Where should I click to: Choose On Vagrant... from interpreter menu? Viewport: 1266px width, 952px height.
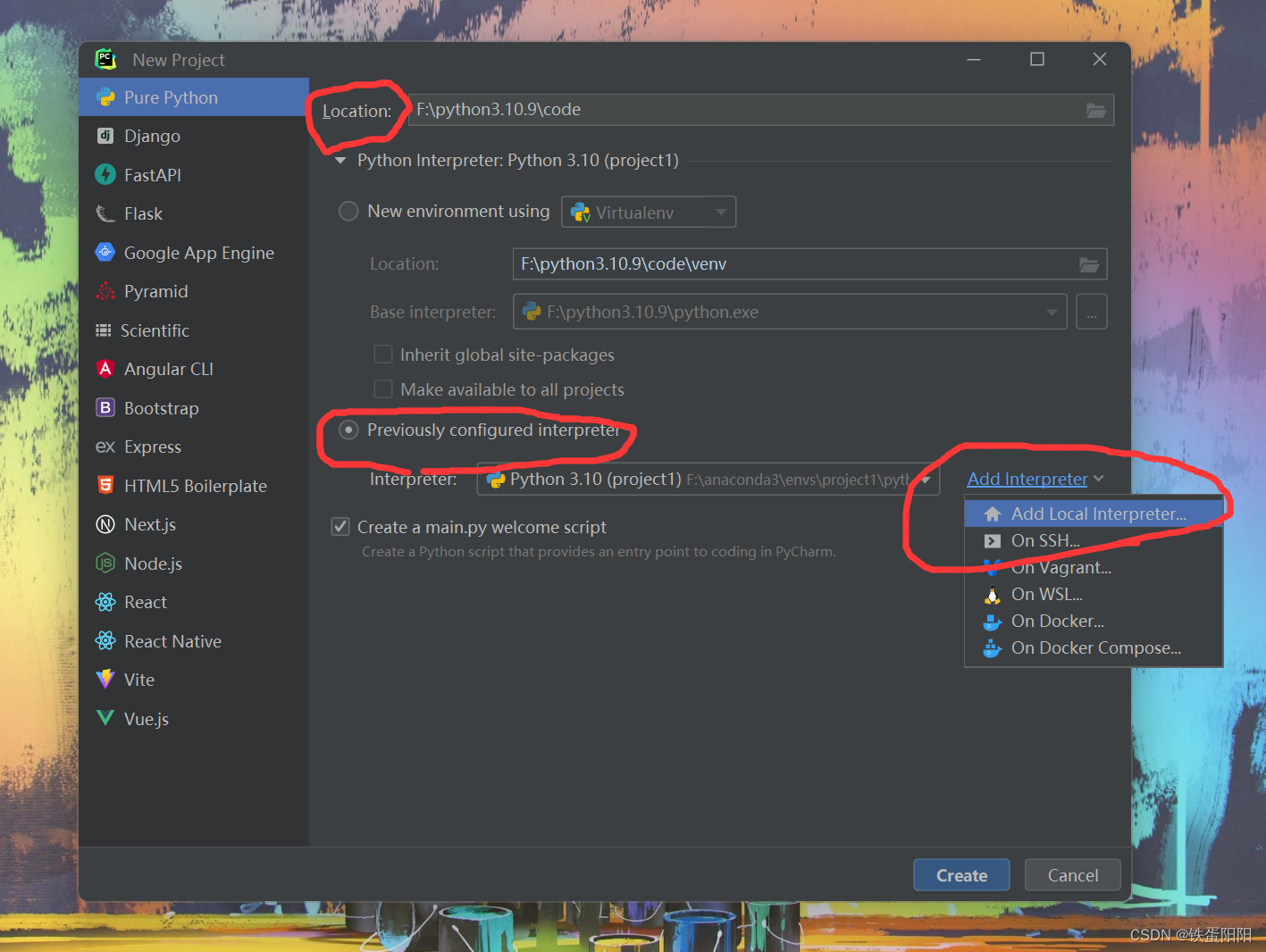click(1094, 567)
